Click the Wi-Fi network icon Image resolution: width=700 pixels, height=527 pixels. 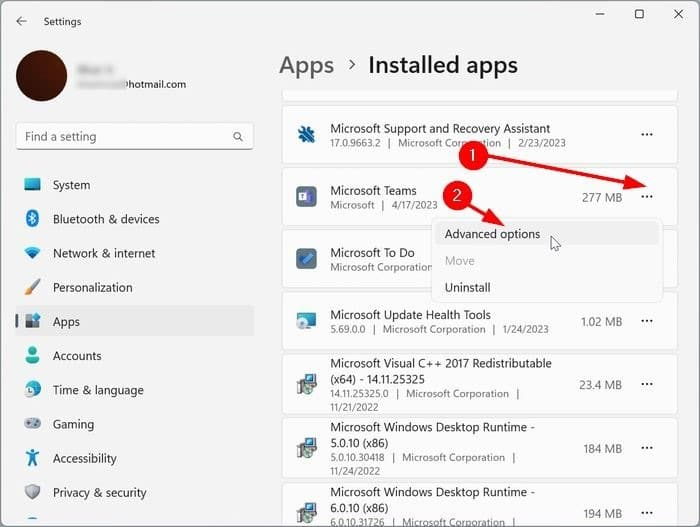click(32, 253)
